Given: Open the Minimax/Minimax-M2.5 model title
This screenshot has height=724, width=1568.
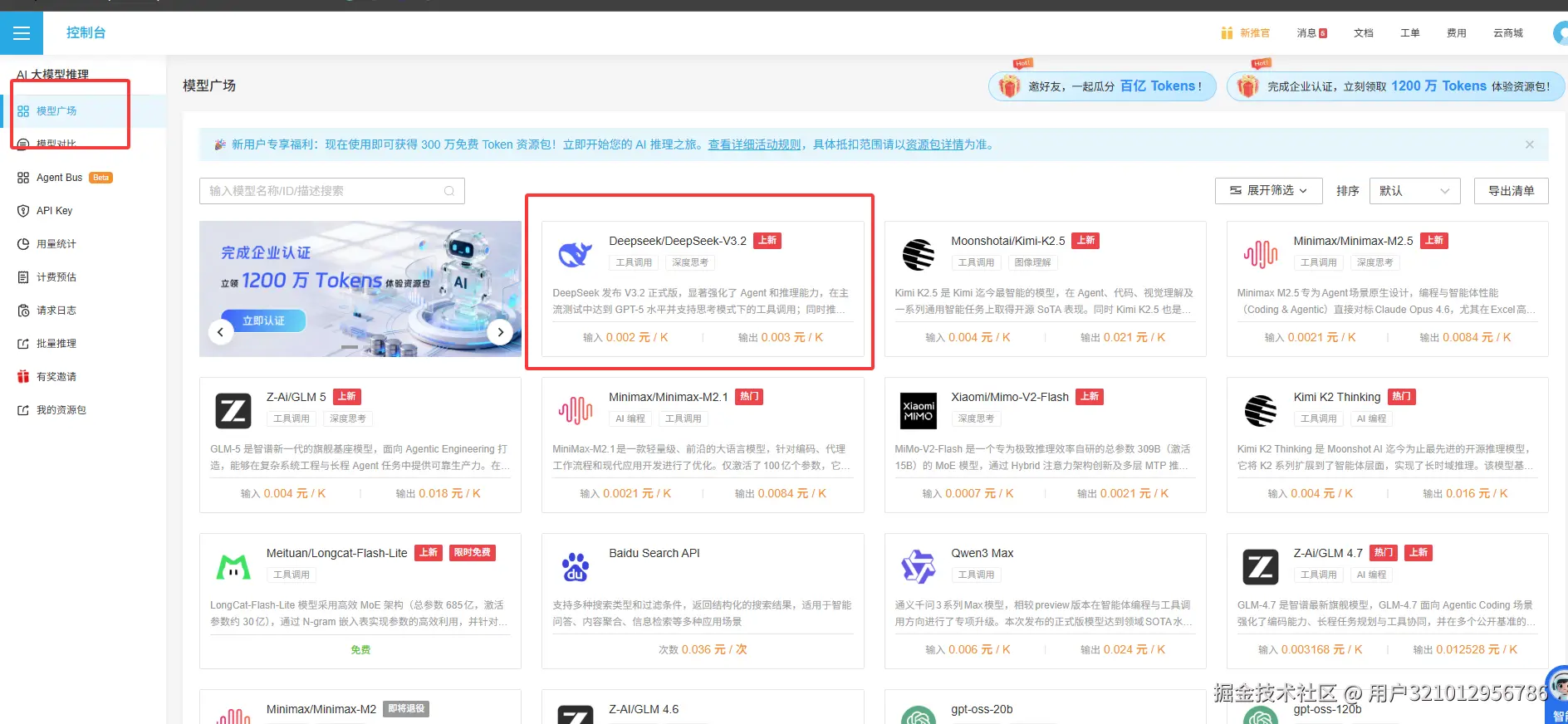Looking at the screenshot, I should pos(1353,241).
